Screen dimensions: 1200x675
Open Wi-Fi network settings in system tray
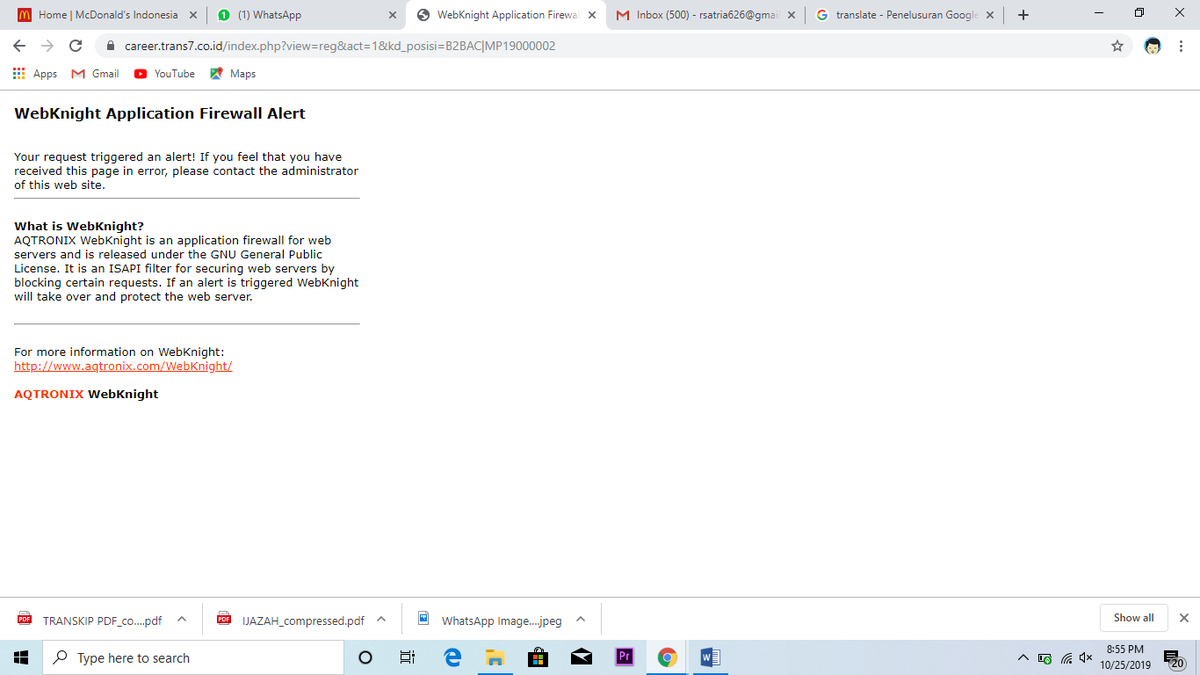tap(1064, 658)
